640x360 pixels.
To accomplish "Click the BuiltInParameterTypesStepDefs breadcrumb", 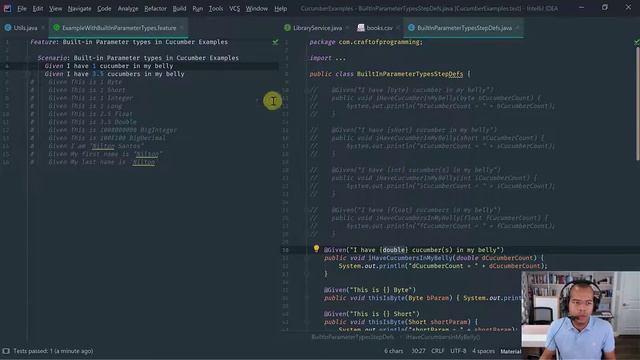I will tap(353, 337).
